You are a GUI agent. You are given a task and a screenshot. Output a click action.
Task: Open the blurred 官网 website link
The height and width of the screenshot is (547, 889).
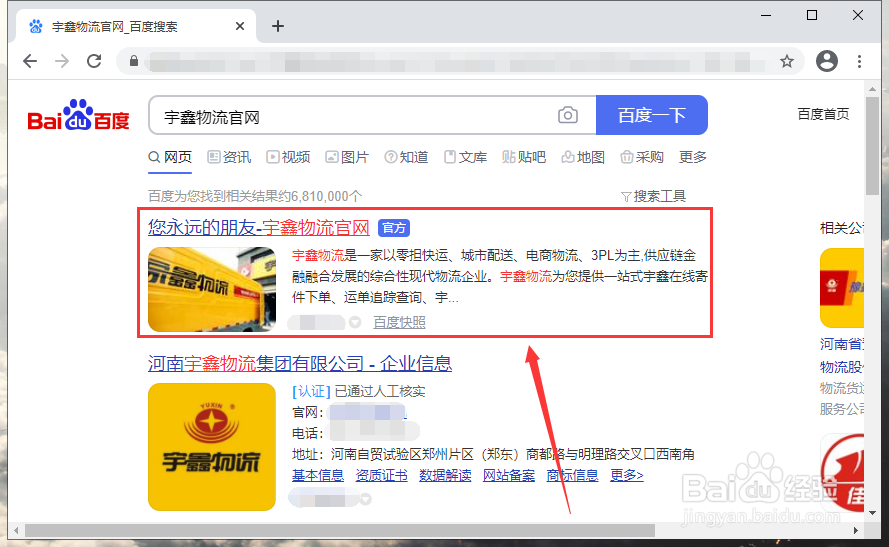click(368, 412)
